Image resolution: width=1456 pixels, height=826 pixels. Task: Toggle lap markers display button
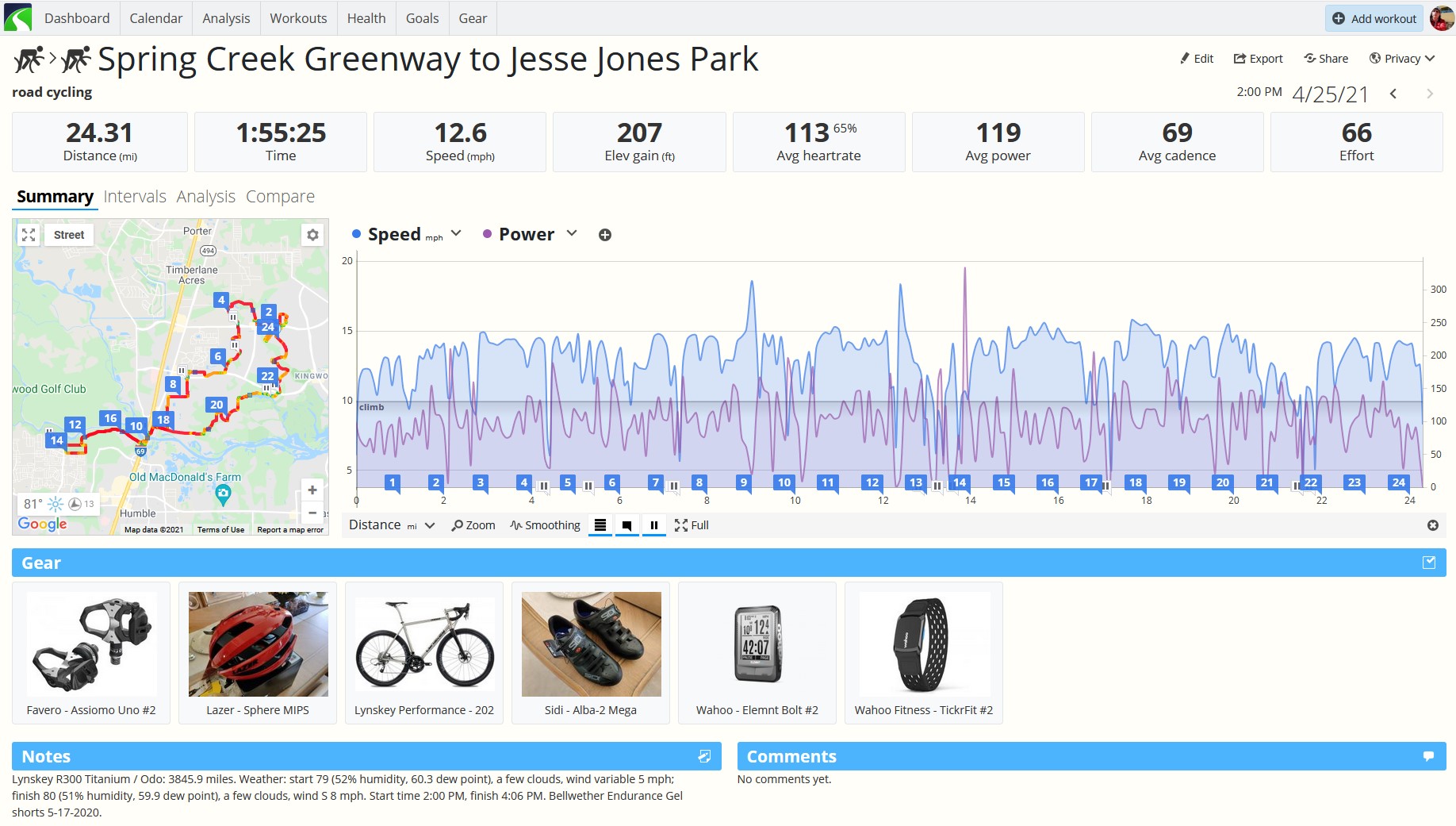coord(600,525)
